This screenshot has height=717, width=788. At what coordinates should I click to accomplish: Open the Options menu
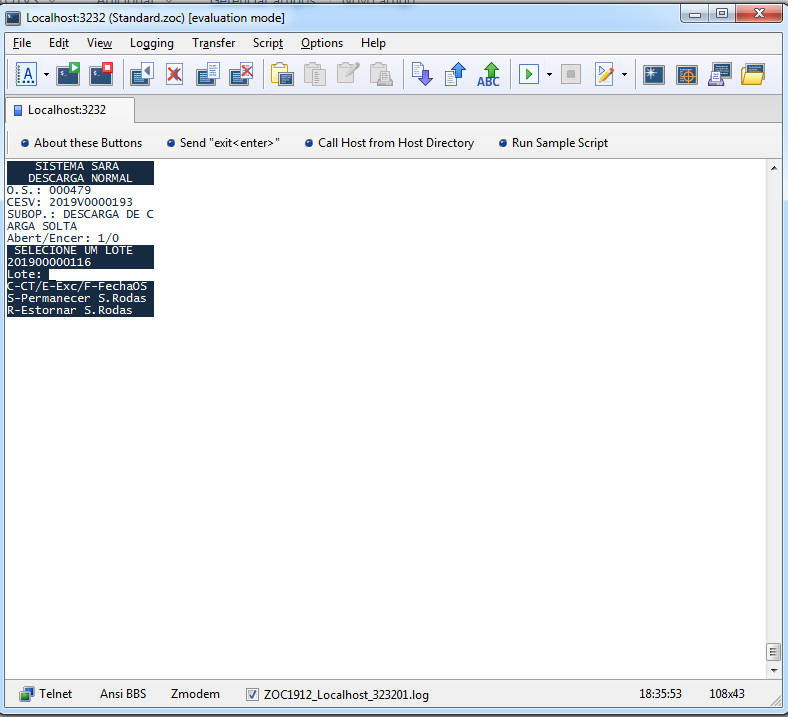(x=322, y=43)
